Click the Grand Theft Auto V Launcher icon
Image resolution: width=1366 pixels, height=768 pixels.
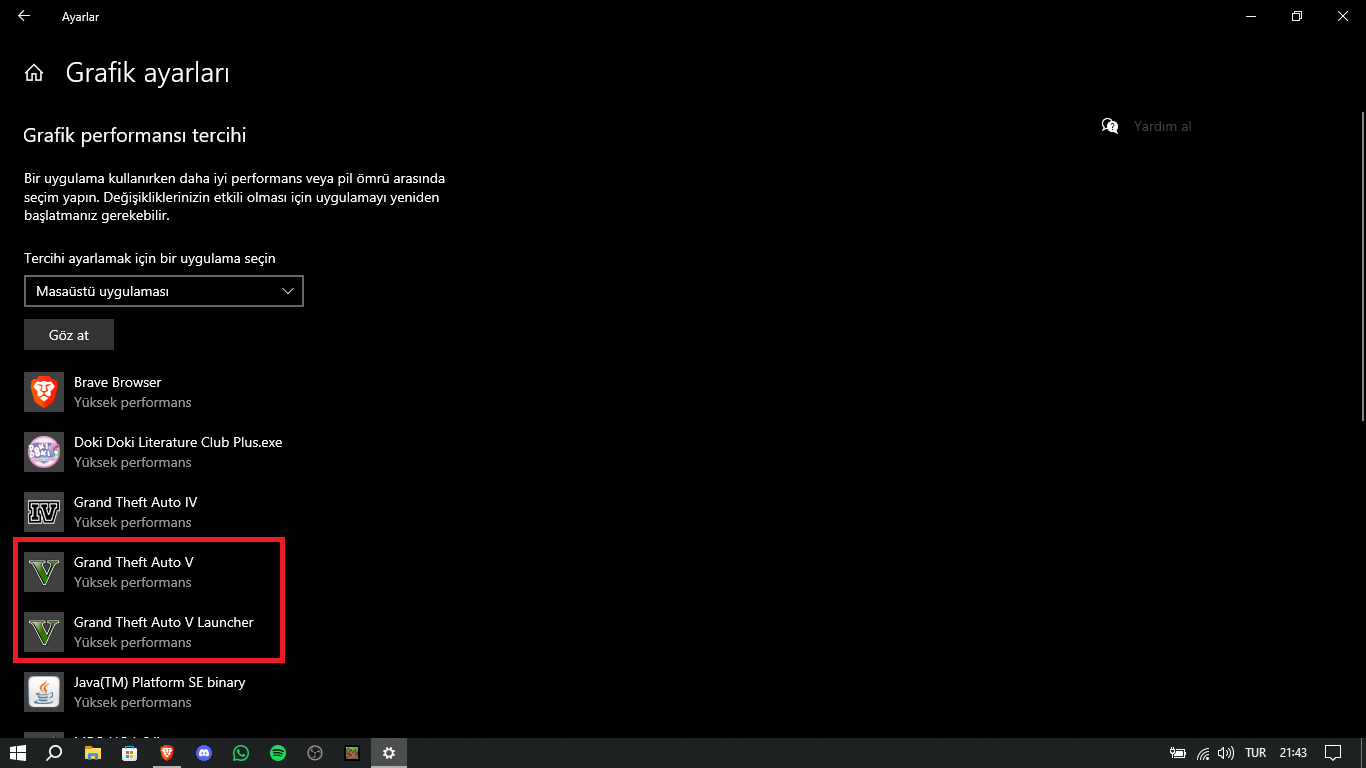(x=44, y=632)
